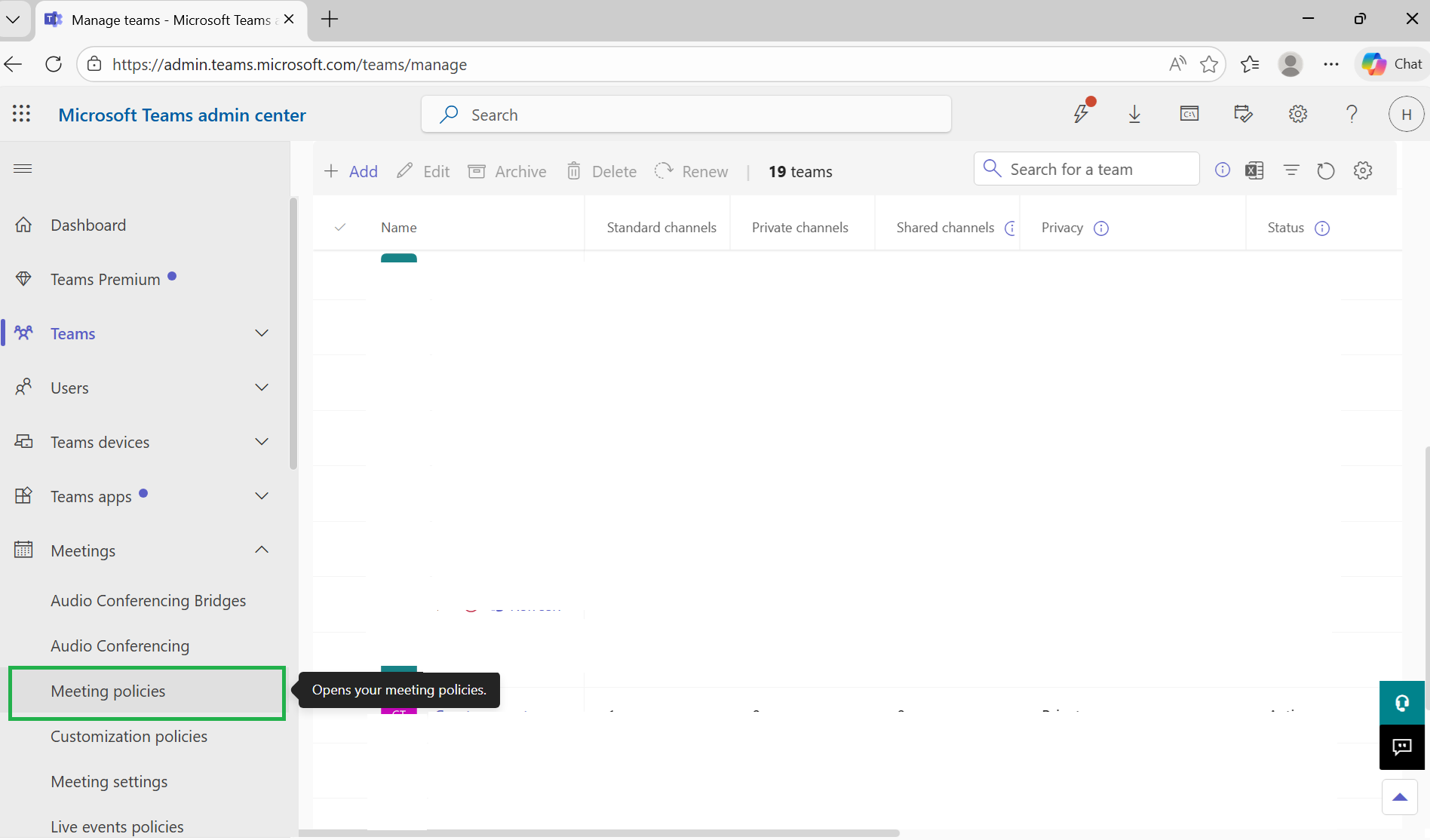Open the help question mark icon
1430x840 pixels.
pos(1352,114)
